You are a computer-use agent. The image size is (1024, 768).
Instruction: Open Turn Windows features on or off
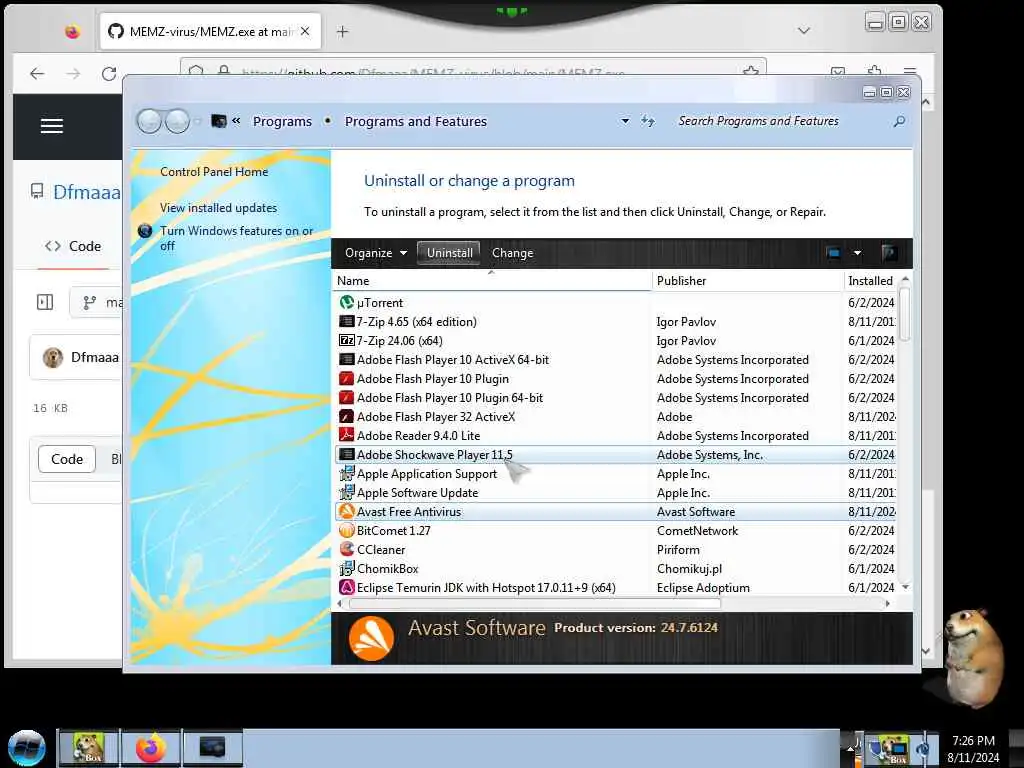coord(236,238)
